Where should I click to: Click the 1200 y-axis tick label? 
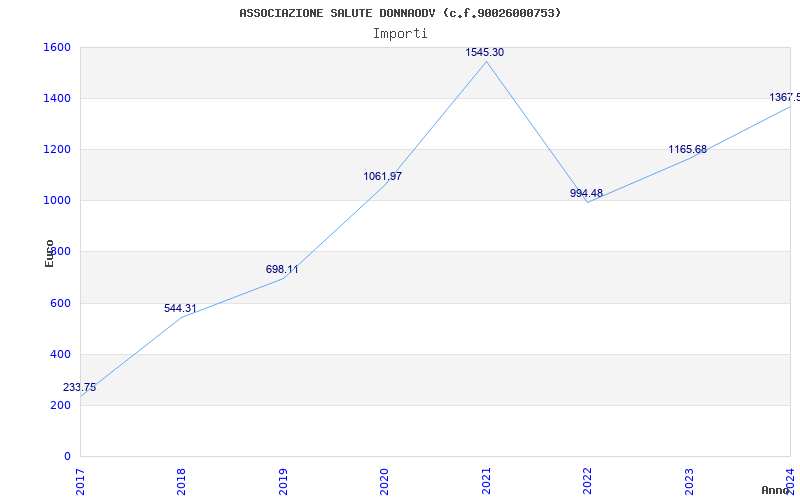[x=57, y=149]
